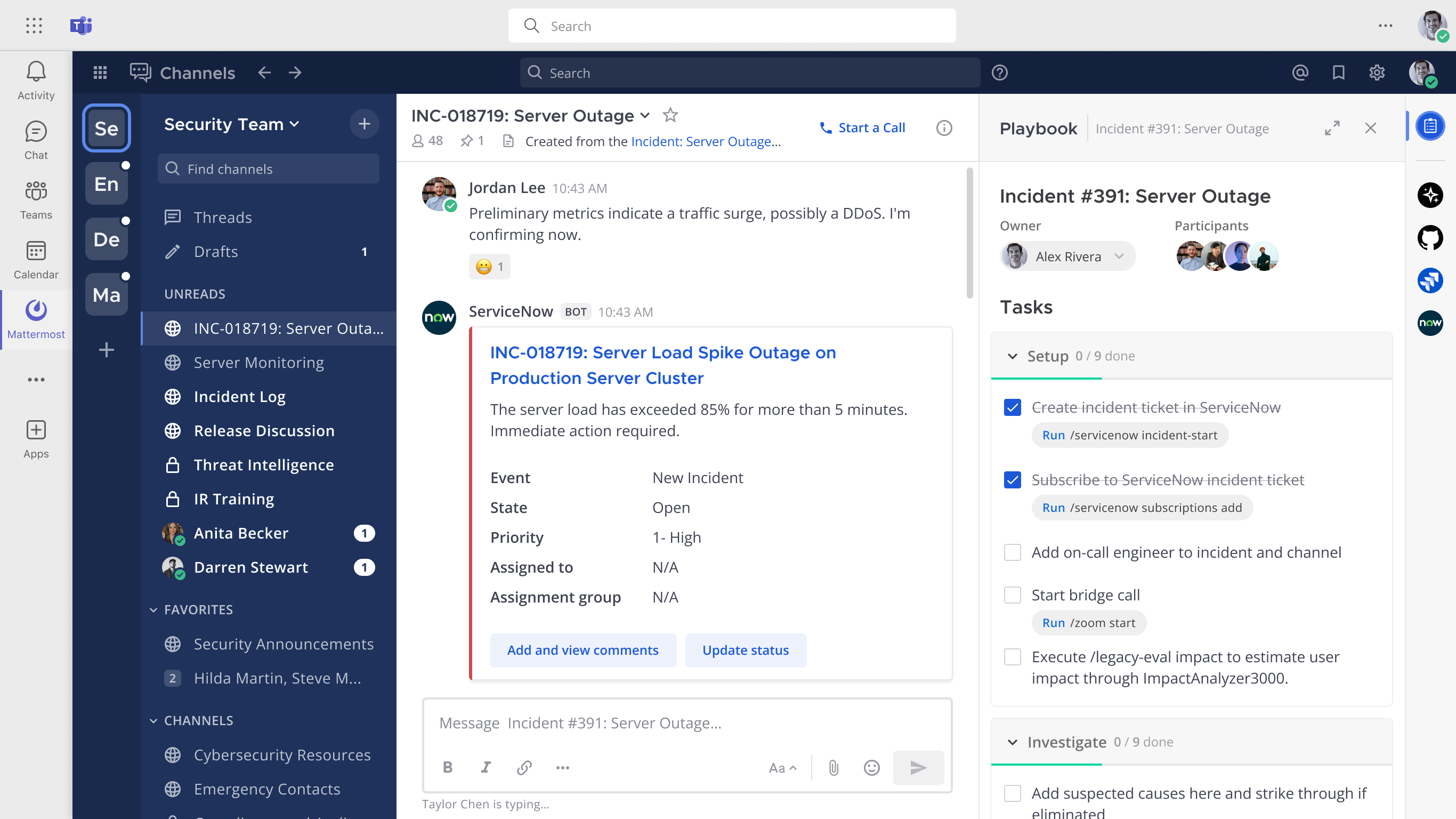This screenshot has width=1456, height=819.
Task: Attach a file using the paperclip icon
Action: tap(832, 767)
